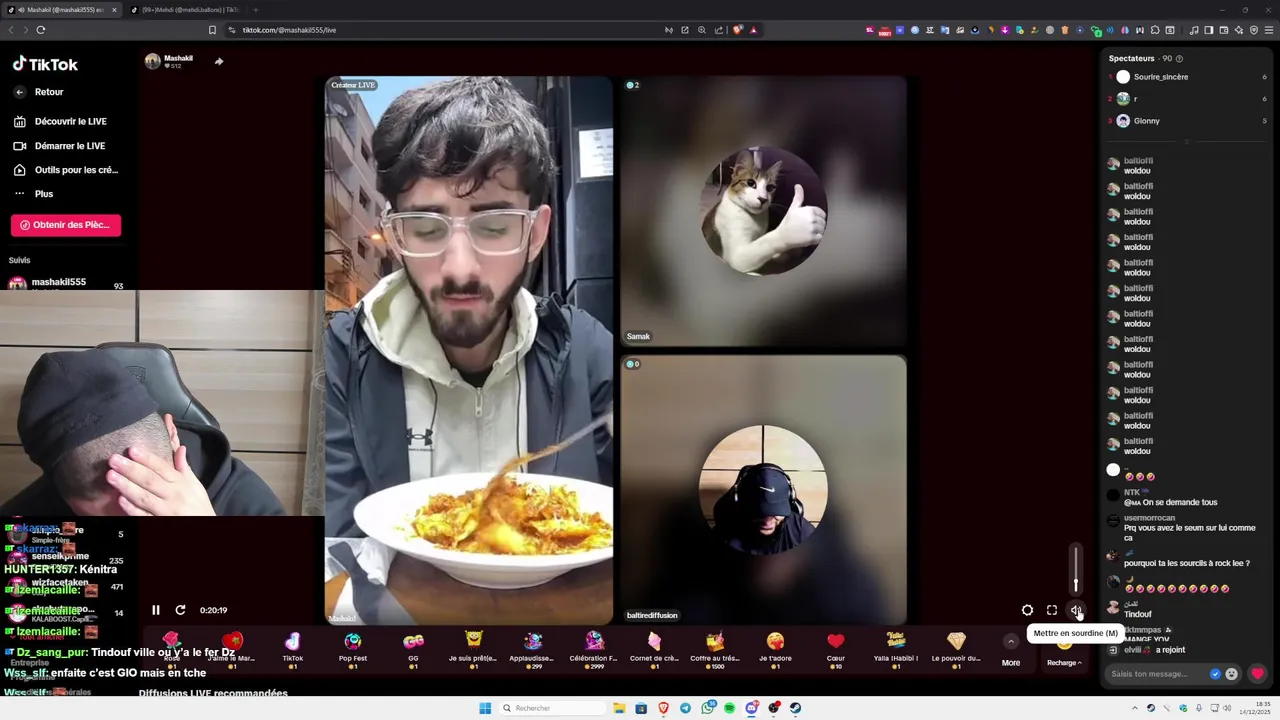This screenshot has height=720, width=1280.
Task: Show hidden system tray icons
Action: coord(1136,708)
